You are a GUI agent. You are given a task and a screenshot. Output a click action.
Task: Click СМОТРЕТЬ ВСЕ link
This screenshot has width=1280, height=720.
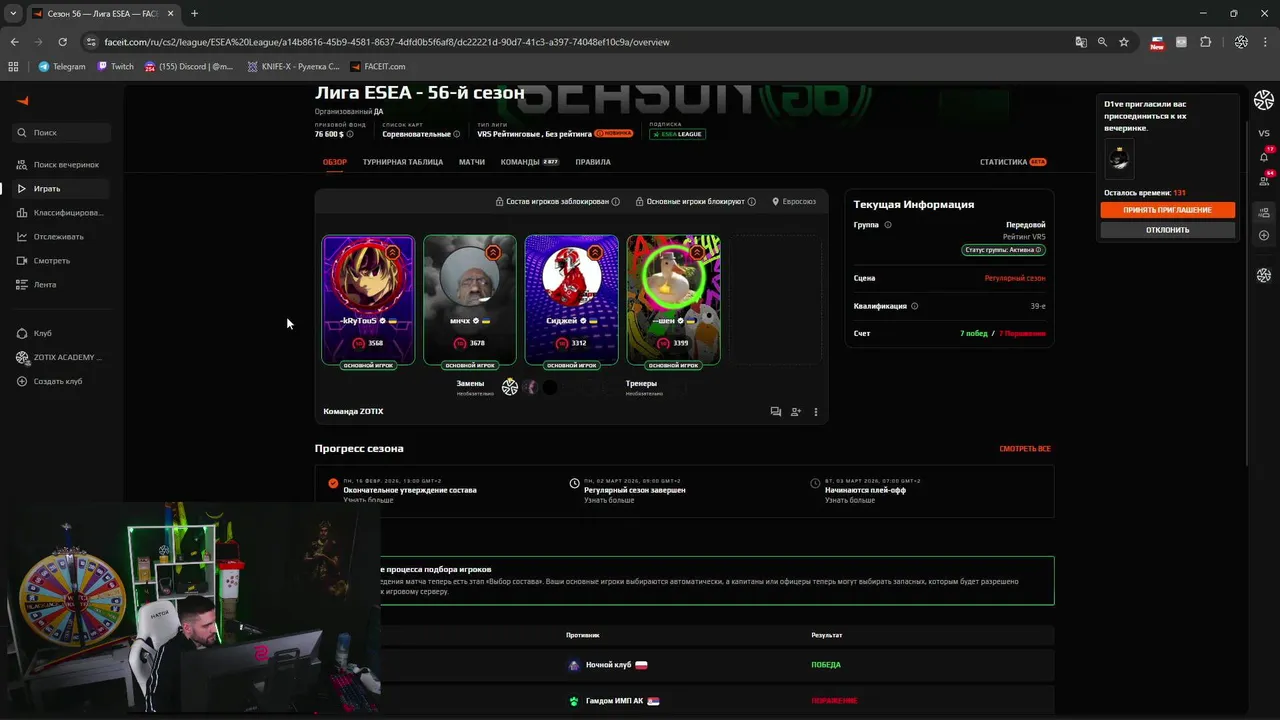point(1025,449)
